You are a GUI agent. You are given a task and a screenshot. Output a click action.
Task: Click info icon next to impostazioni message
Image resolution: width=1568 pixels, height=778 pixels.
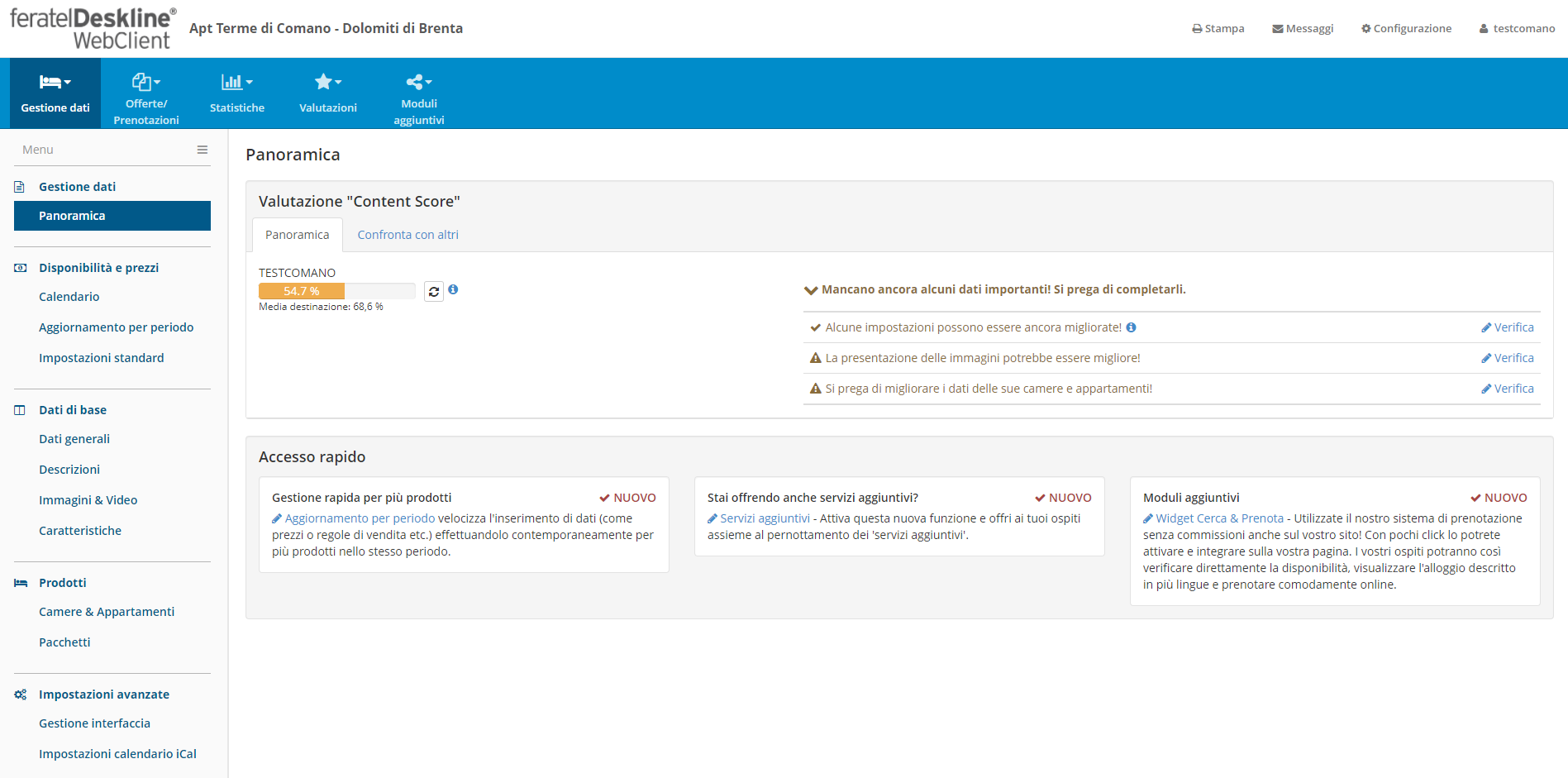[1131, 327]
